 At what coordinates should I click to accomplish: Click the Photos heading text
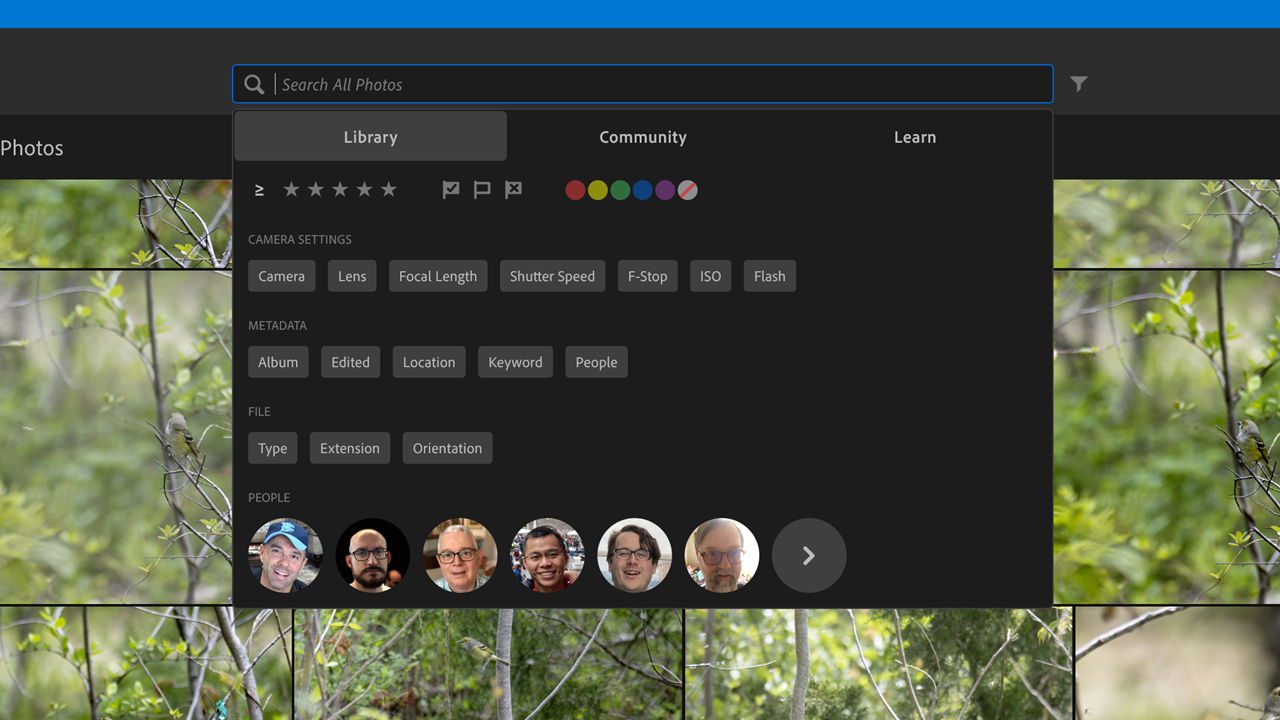(32, 148)
